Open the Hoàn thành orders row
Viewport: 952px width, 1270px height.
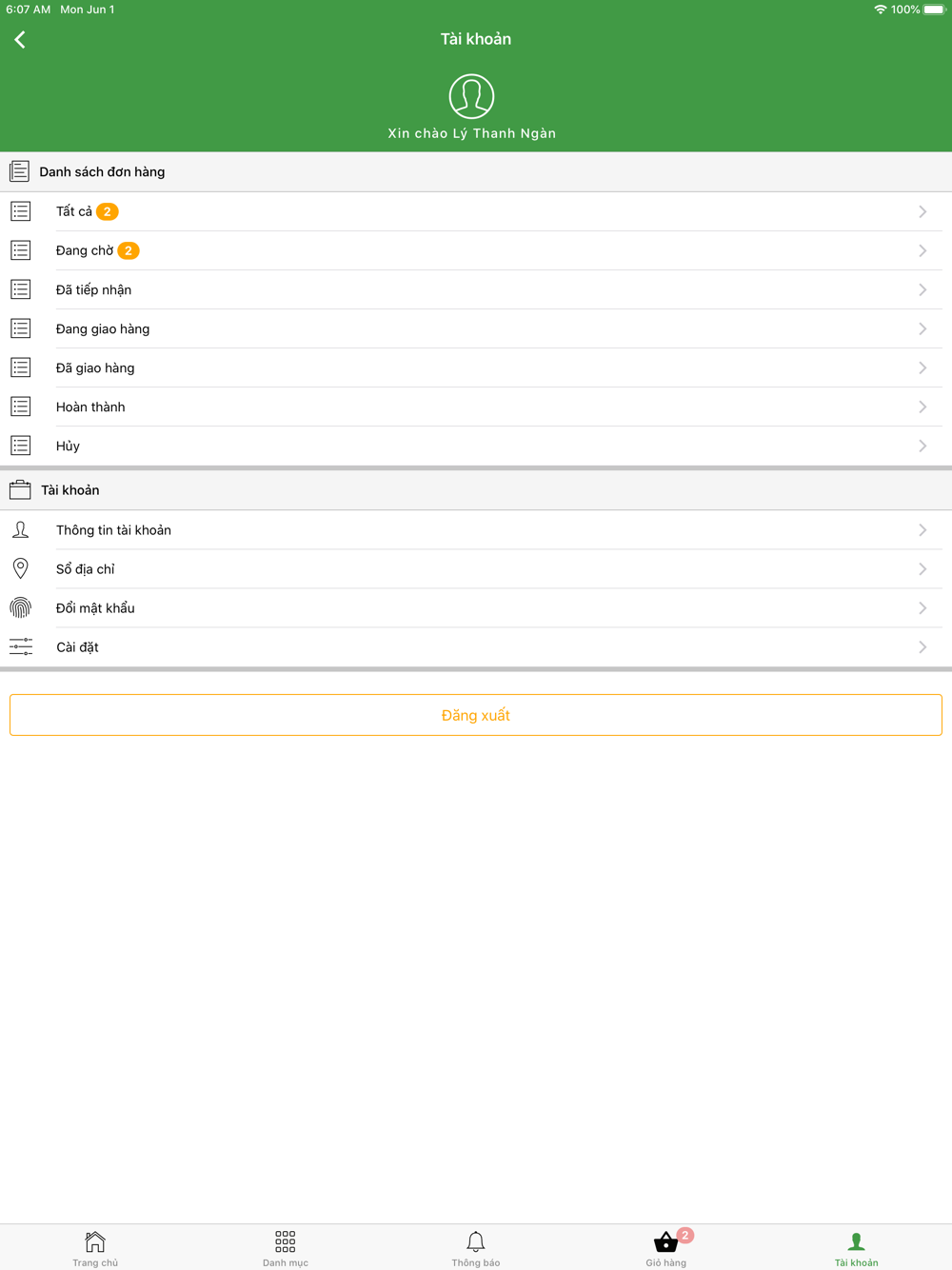pyautogui.click(x=476, y=407)
